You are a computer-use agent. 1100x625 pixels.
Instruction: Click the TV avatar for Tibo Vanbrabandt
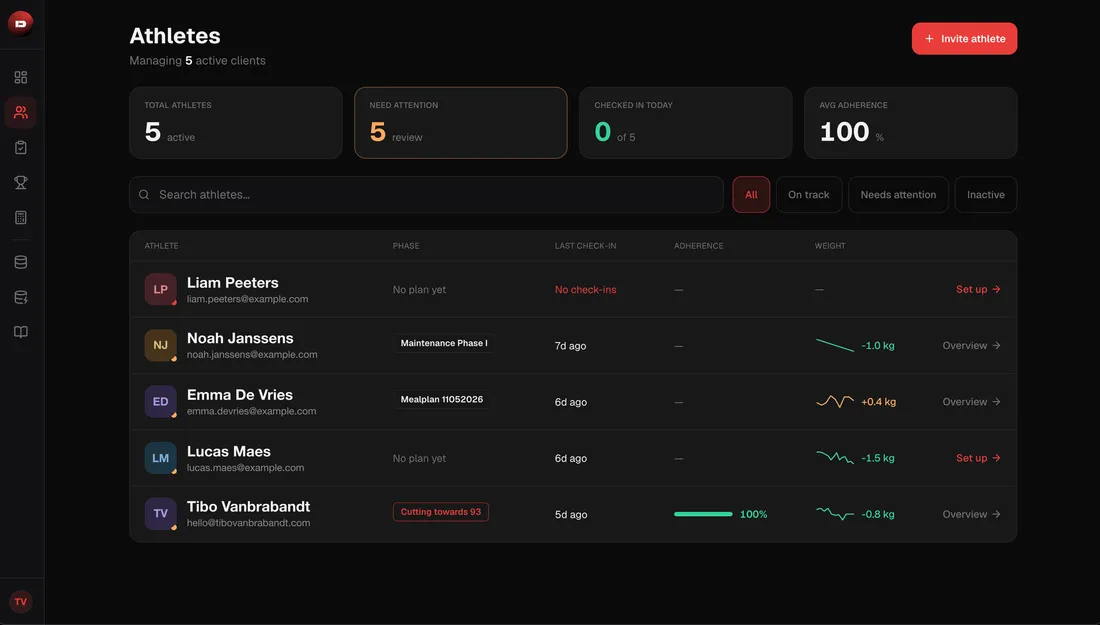161,513
